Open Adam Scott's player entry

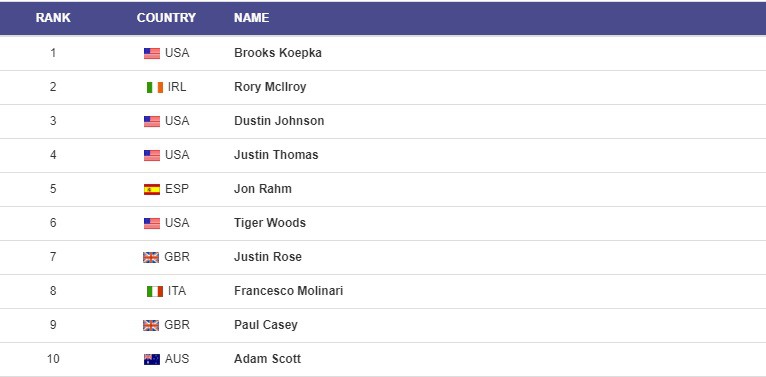click(267, 359)
